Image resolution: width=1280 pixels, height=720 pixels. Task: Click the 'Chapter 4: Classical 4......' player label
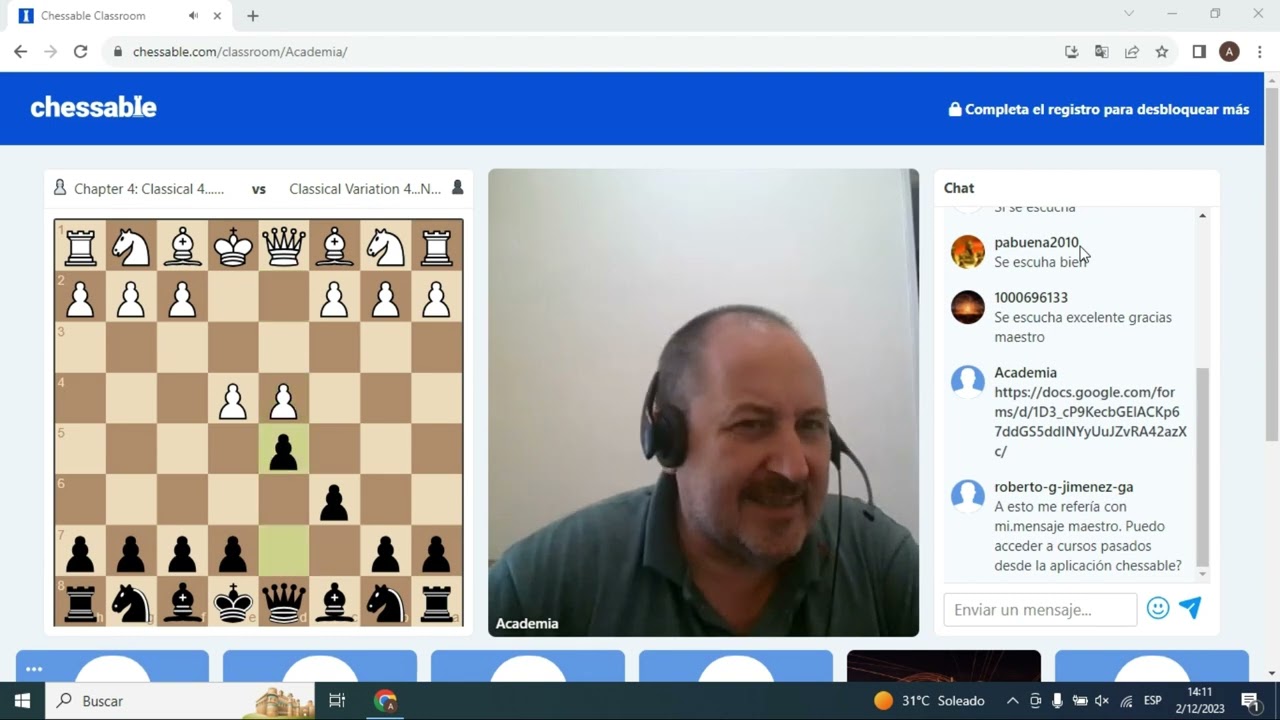(149, 188)
